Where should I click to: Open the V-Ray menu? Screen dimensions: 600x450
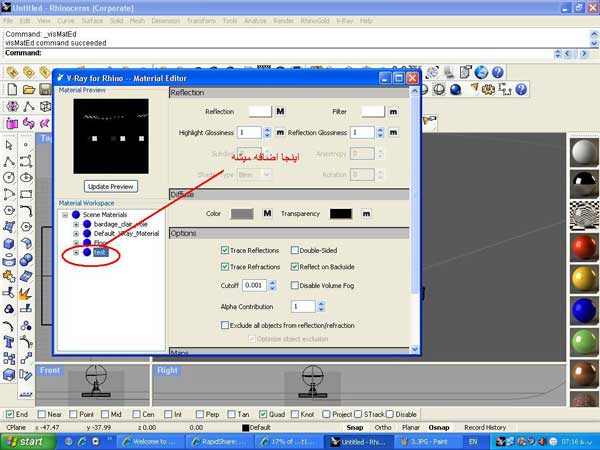click(x=344, y=21)
